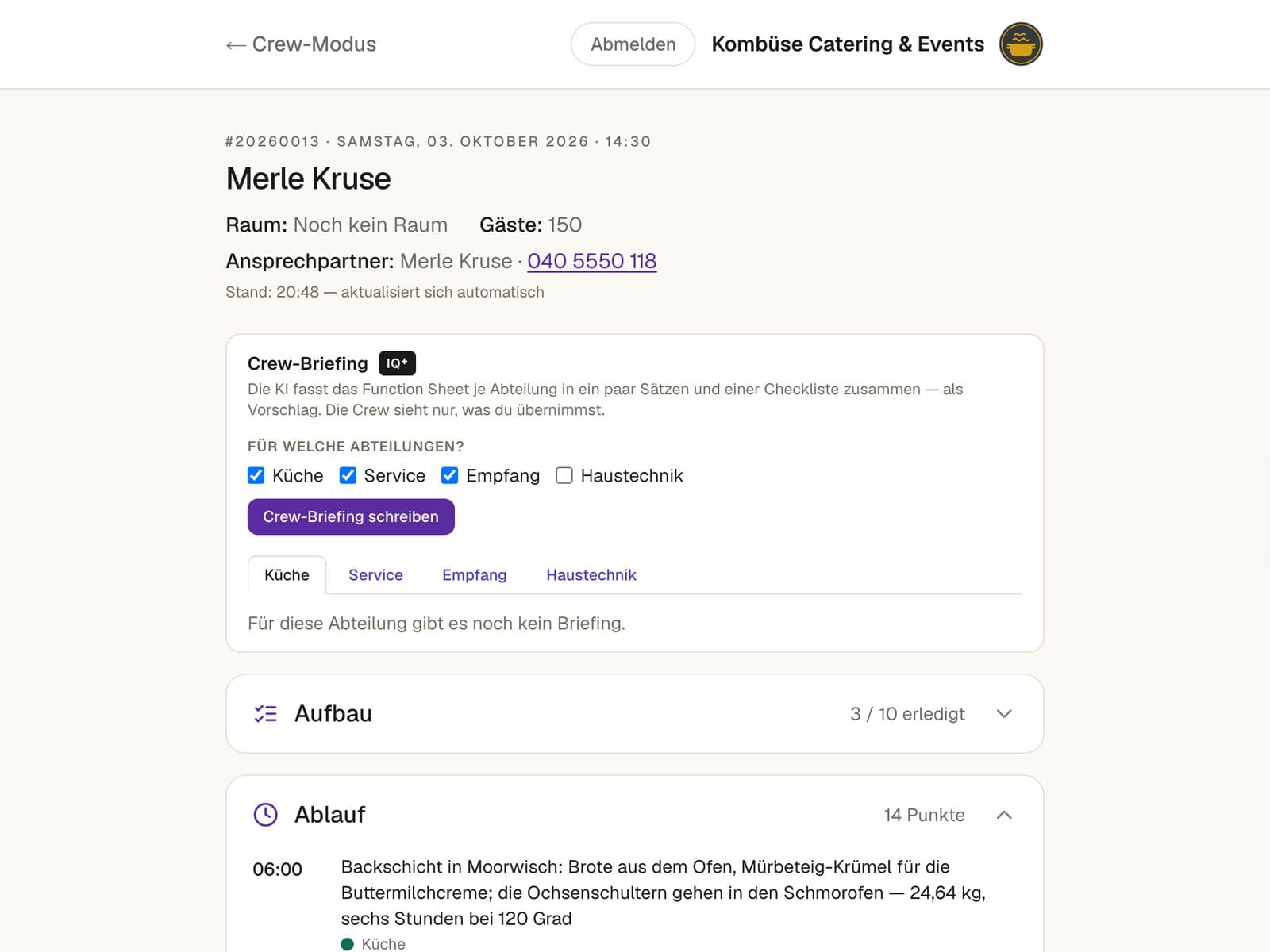Image resolution: width=1270 pixels, height=952 pixels.
Task: Uncheck the Empfang department checkbox
Action: 449,475
